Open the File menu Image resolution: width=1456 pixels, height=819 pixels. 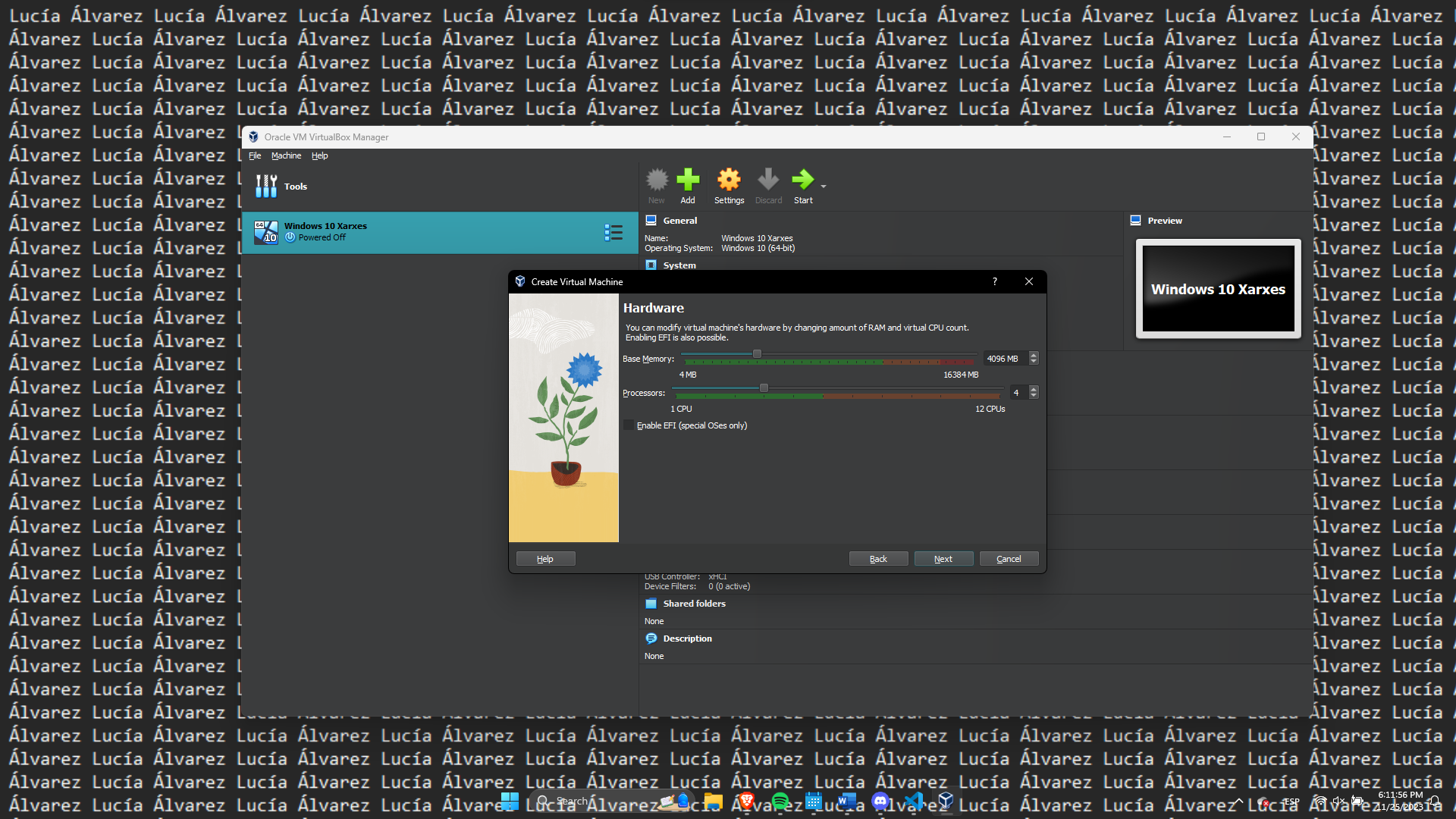pyautogui.click(x=255, y=155)
